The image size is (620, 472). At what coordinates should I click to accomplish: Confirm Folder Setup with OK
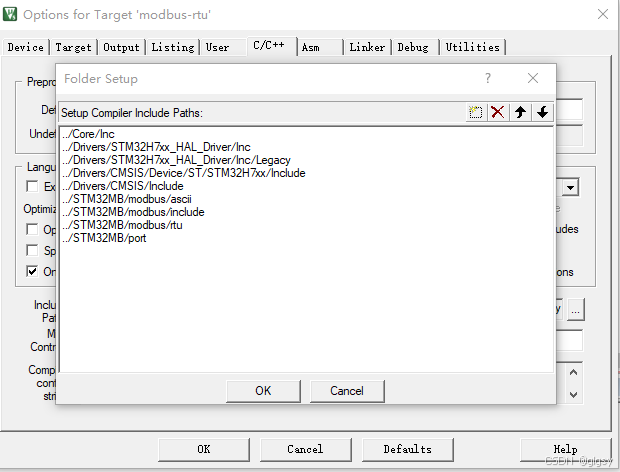pyautogui.click(x=263, y=391)
